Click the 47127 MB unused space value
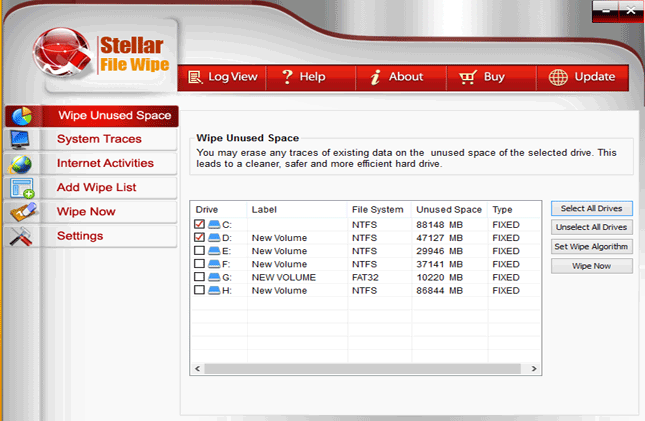This screenshot has width=645, height=421. (x=439, y=238)
